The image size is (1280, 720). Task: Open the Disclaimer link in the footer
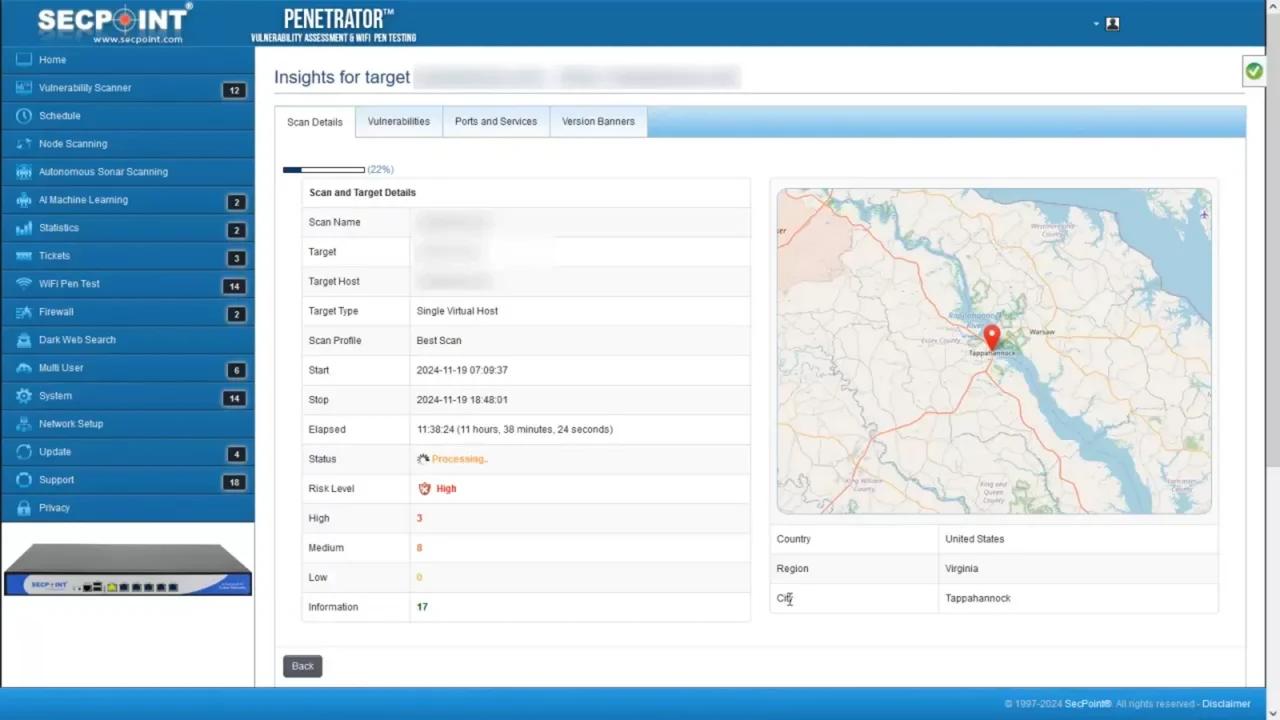(x=1226, y=703)
